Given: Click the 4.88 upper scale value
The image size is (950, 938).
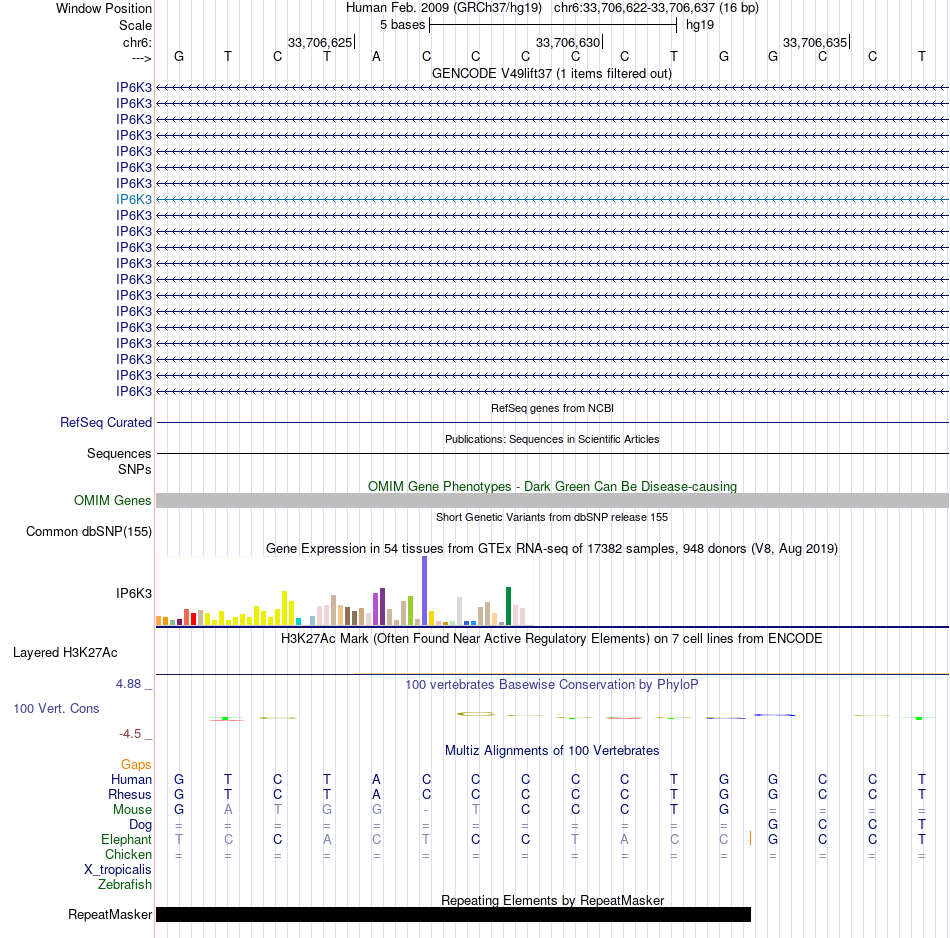Looking at the screenshot, I should pos(128,684).
